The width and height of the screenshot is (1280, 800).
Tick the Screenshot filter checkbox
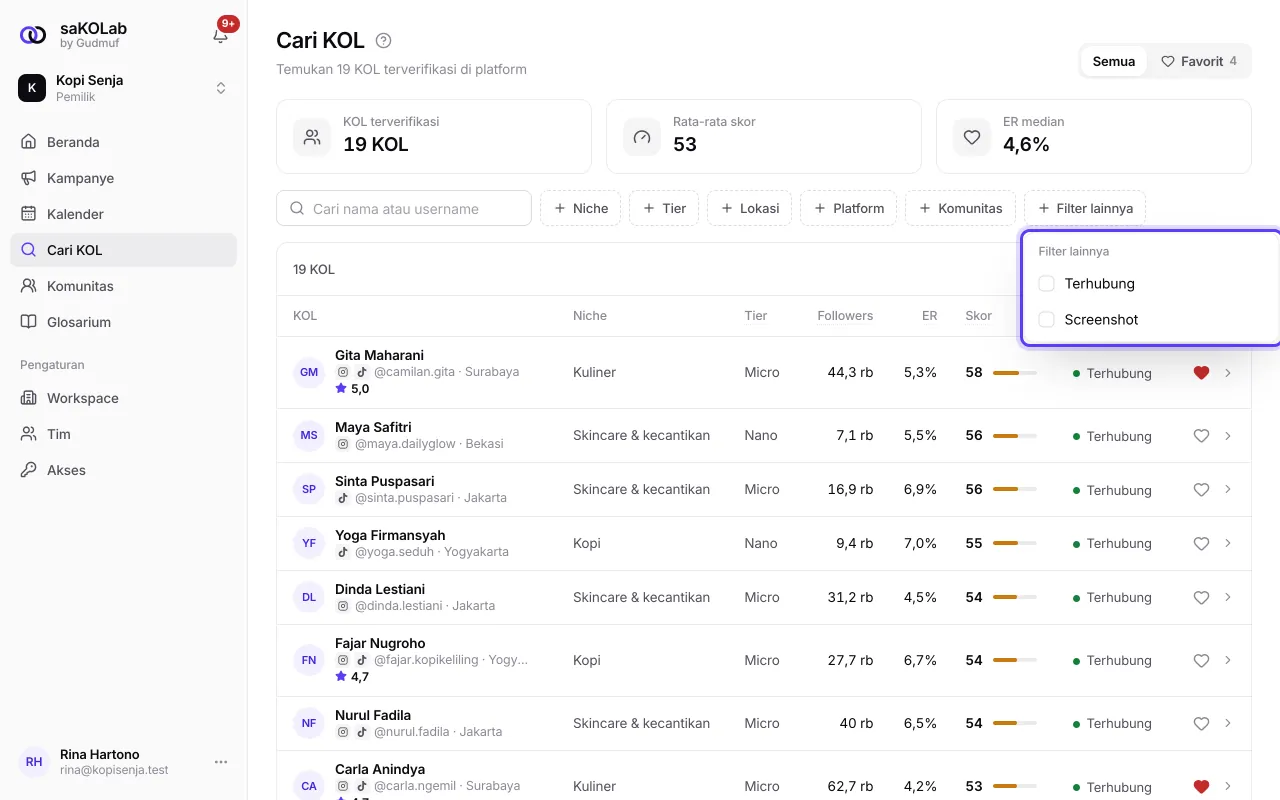[x=1047, y=320]
